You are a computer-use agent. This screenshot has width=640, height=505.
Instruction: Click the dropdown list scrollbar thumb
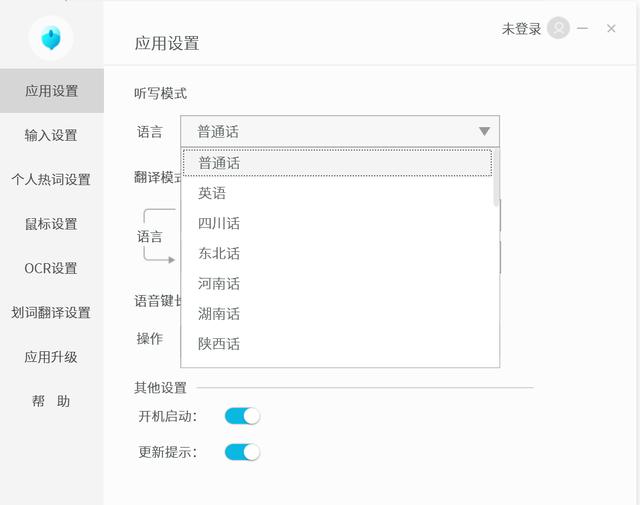[x=496, y=178]
